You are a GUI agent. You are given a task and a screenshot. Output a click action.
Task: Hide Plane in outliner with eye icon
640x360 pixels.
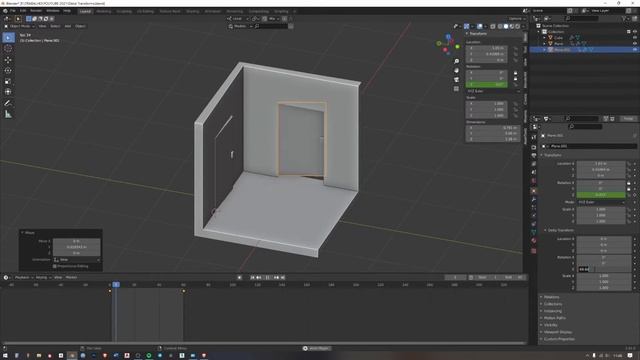click(x=635, y=43)
